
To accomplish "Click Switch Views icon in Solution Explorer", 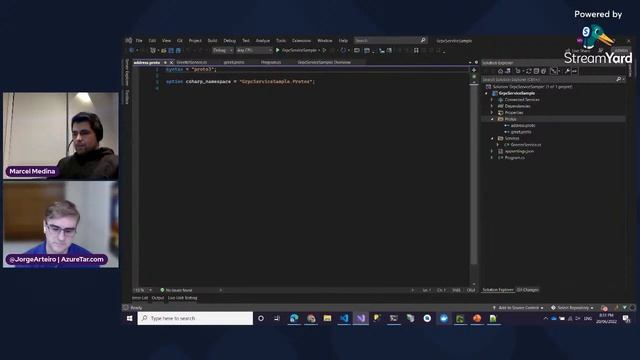I will [508, 71].
